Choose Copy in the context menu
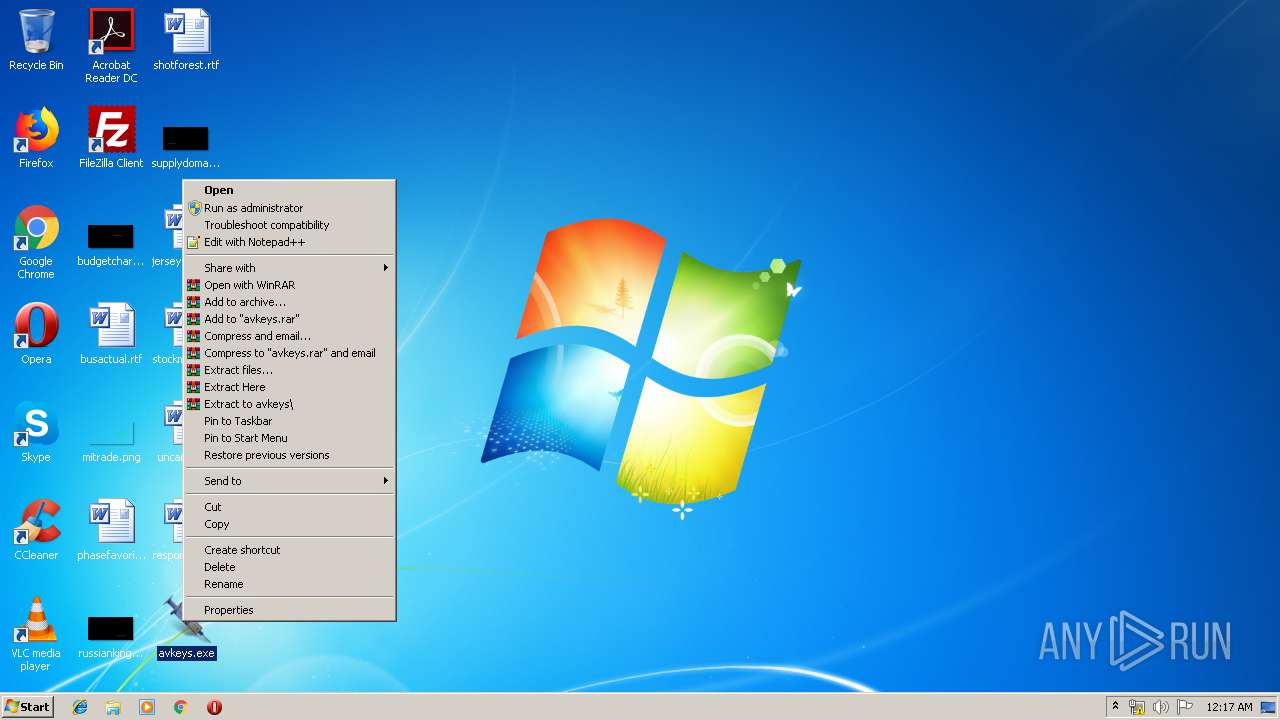The width and height of the screenshot is (1280, 720). pos(289,524)
